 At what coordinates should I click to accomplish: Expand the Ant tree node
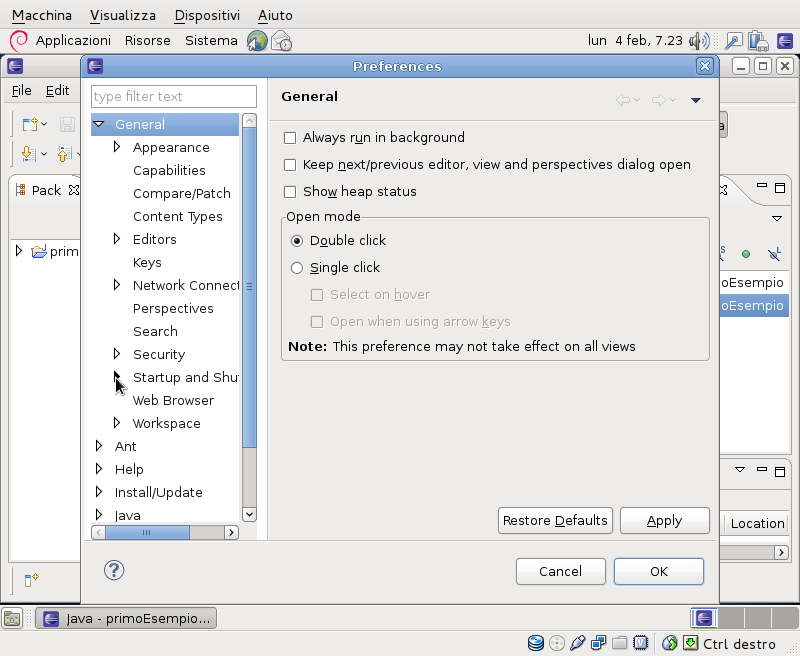(x=99, y=446)
